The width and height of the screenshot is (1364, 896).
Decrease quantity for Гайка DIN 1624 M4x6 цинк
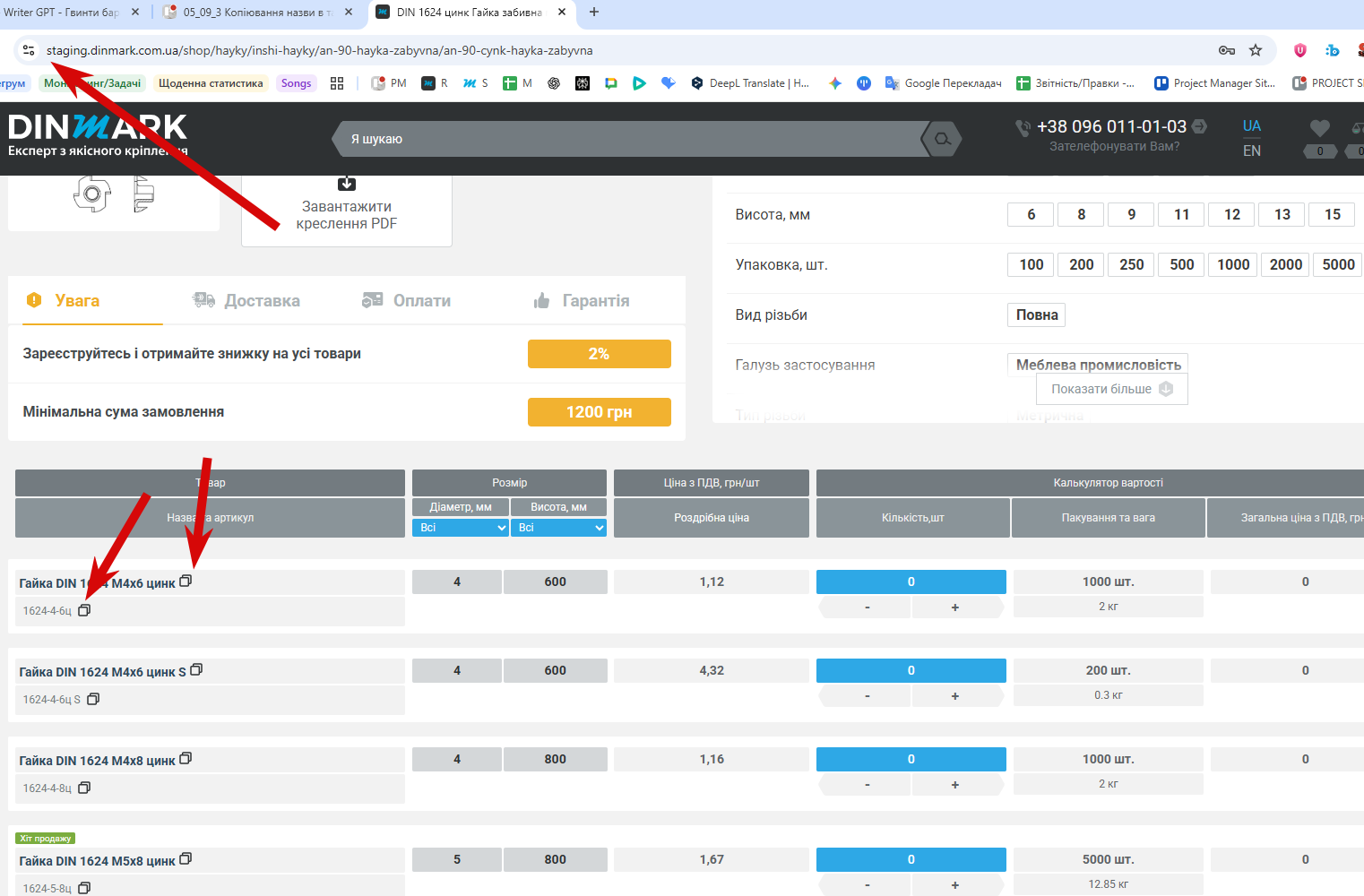867,607
